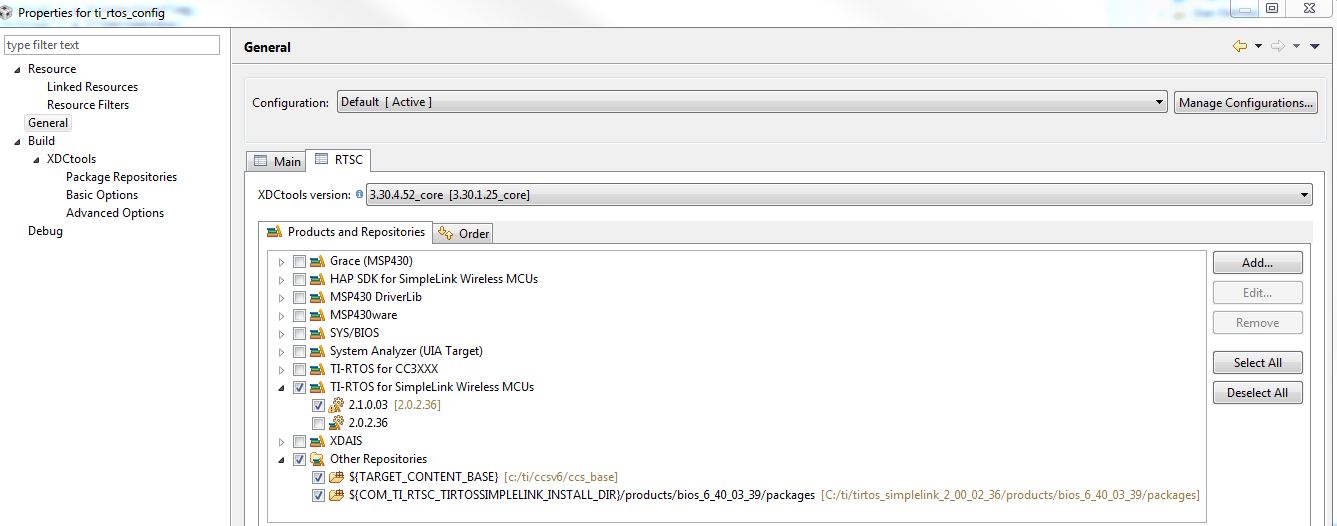Image resolution: width=1337 pixels, height=526 pixels.
Task: Click the XDCtools version info icon
Action: pyautogui.click(x=359, y=195)
